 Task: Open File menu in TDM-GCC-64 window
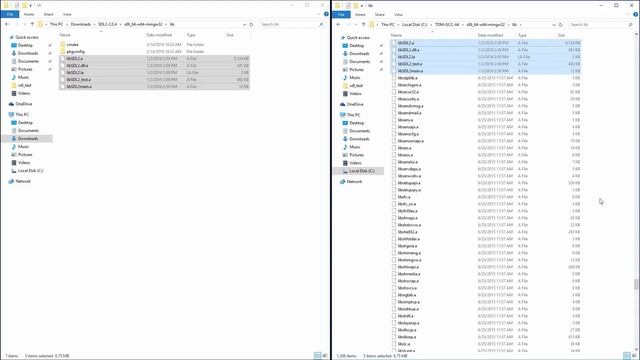(341, 15)
